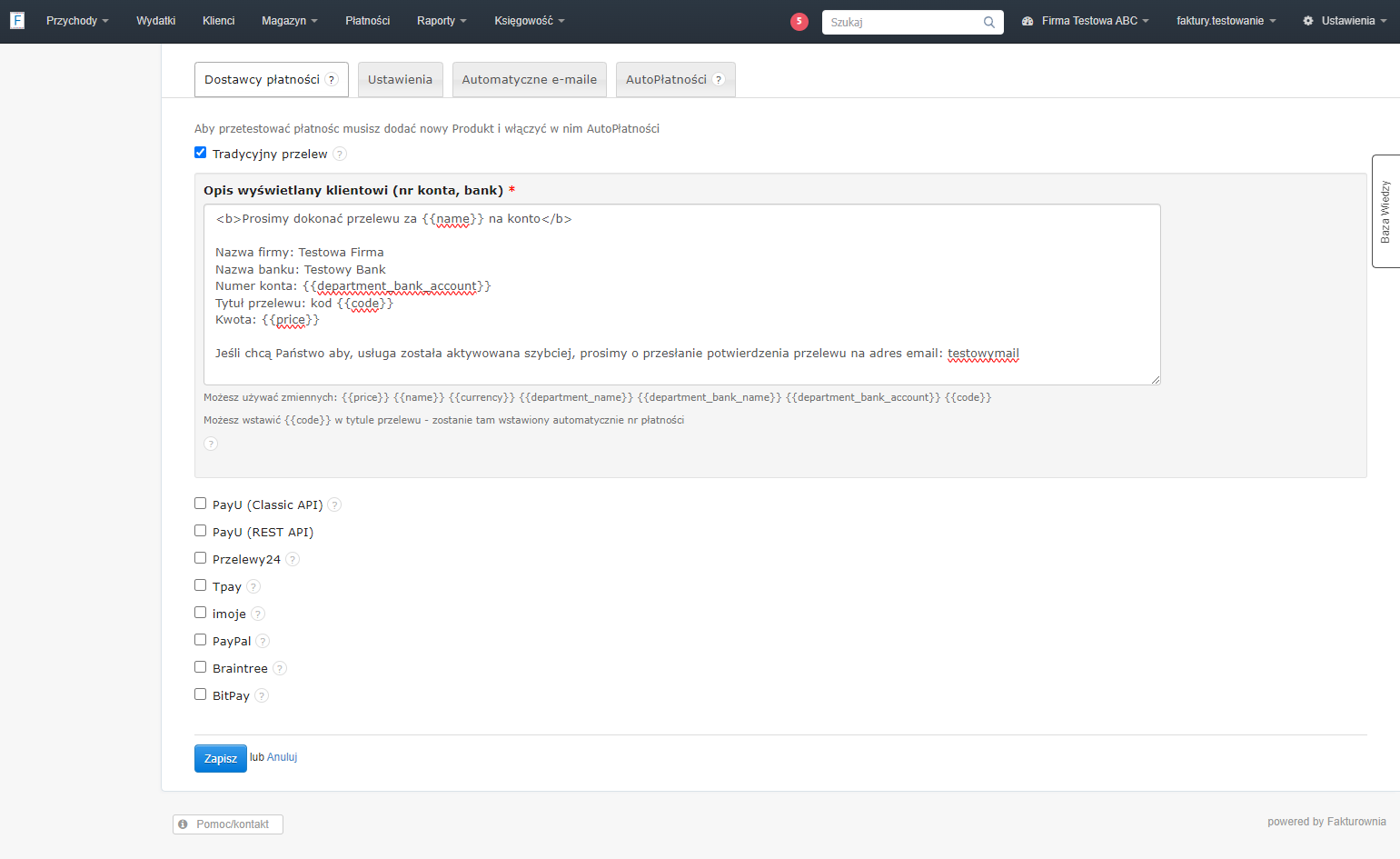
Task: Open help icon on AutoPłatności tab
Action: (719, 79)
